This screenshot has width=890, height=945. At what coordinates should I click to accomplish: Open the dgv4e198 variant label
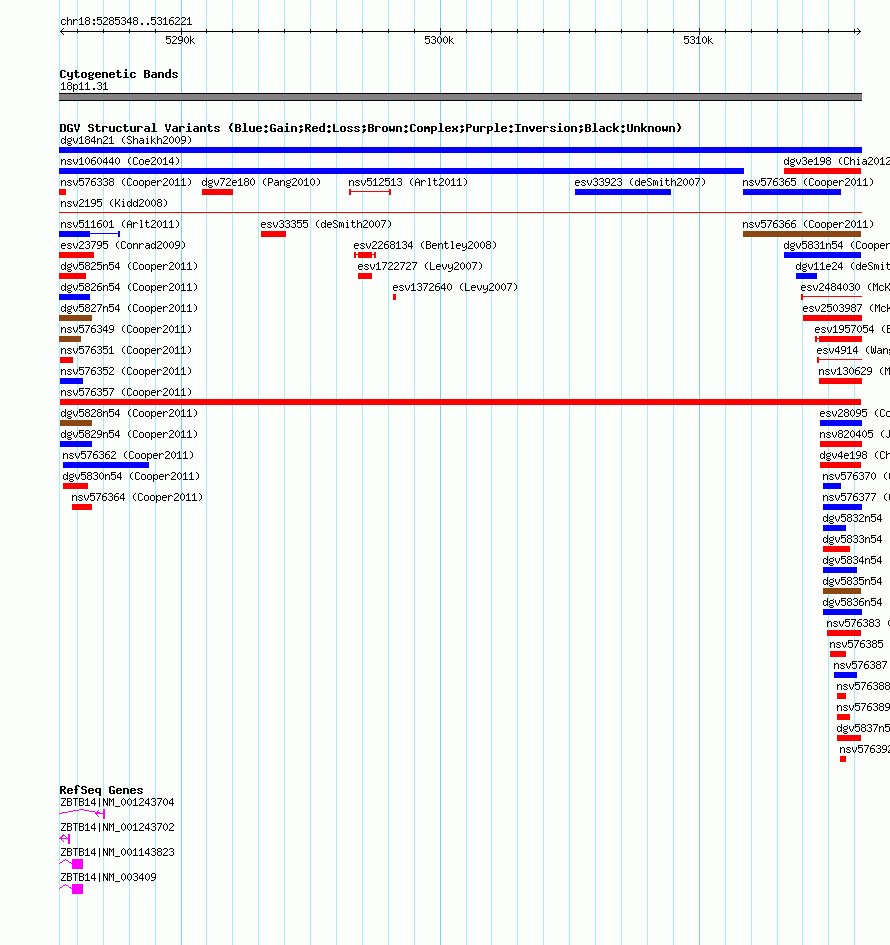click(854, 457)
